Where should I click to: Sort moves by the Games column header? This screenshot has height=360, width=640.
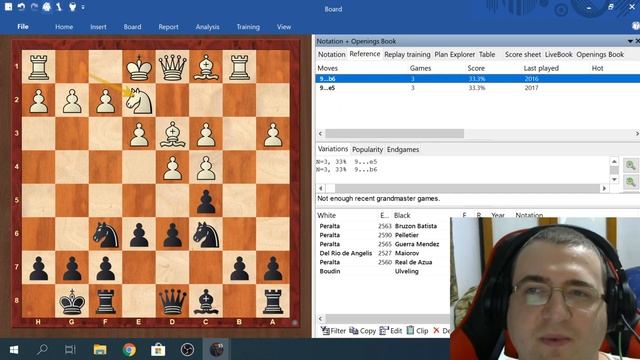[x=420, y=68]
